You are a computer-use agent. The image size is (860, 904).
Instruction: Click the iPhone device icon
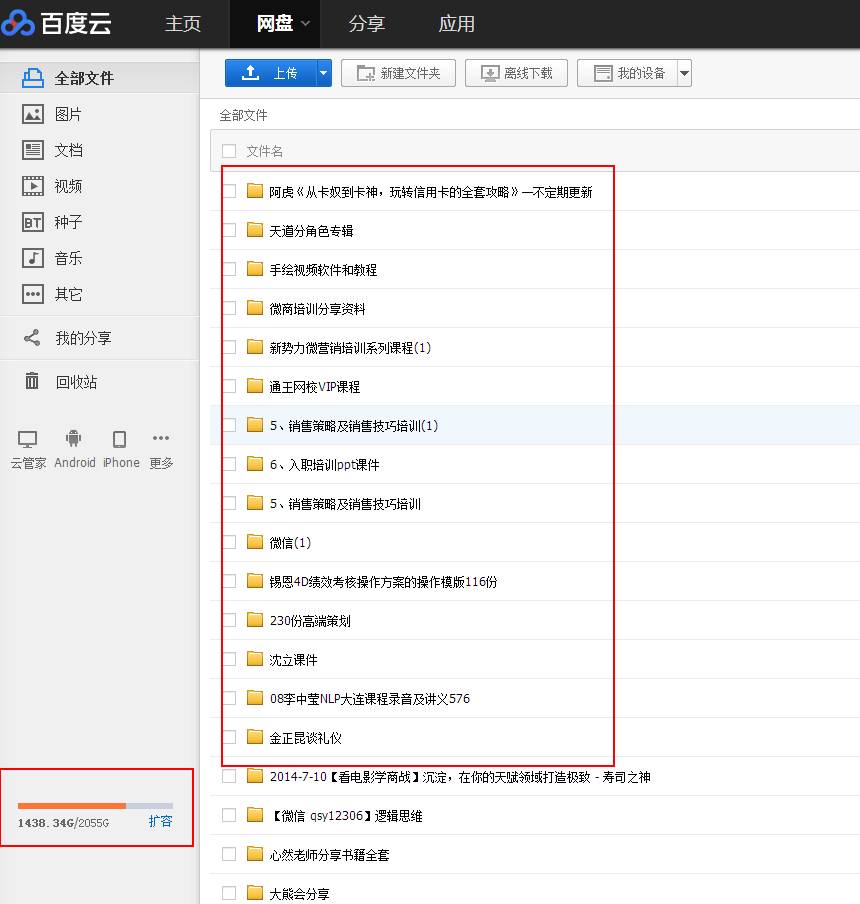[120, 440]
